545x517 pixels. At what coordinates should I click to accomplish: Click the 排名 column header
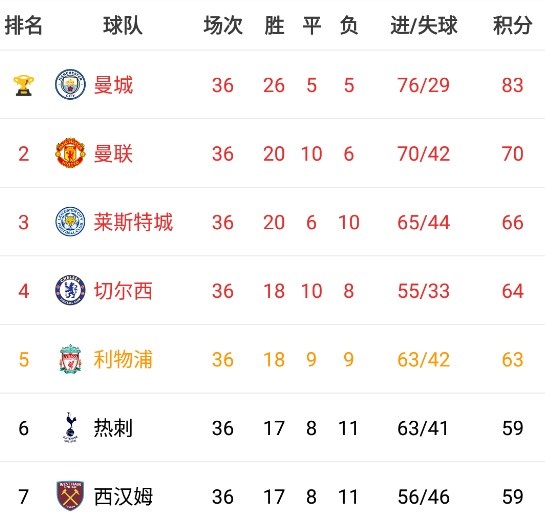(23, 25)
